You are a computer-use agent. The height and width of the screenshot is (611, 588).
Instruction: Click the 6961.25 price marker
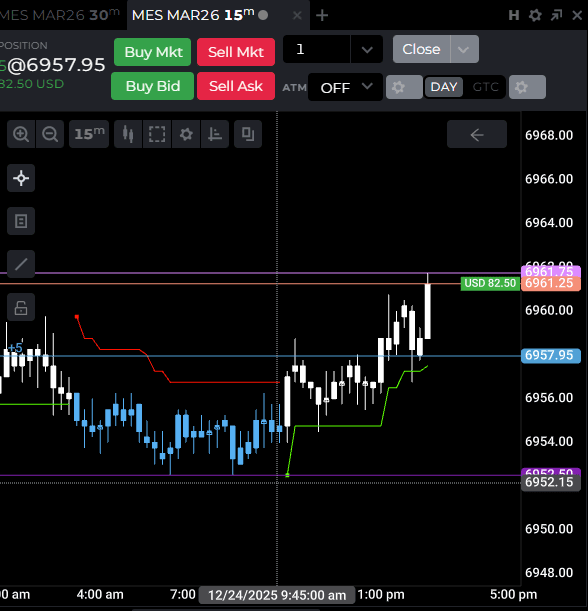tap(551, 283)
